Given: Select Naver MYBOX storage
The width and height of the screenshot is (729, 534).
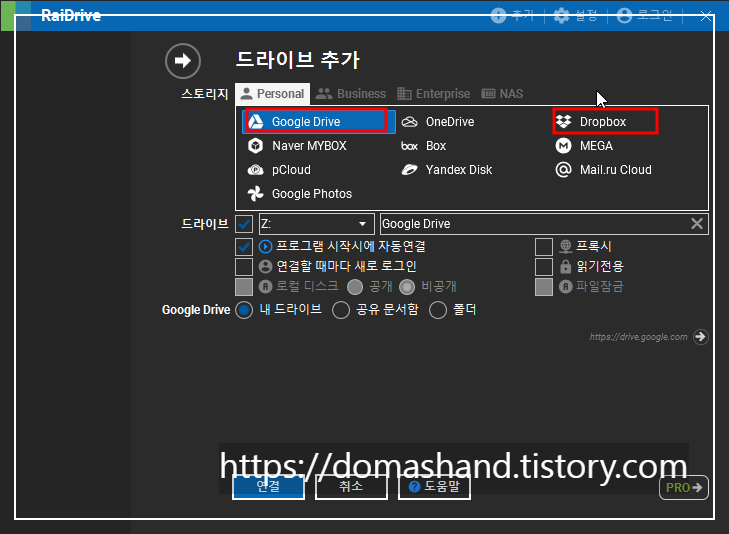Looking at the screenshot, I should (297, 146).
